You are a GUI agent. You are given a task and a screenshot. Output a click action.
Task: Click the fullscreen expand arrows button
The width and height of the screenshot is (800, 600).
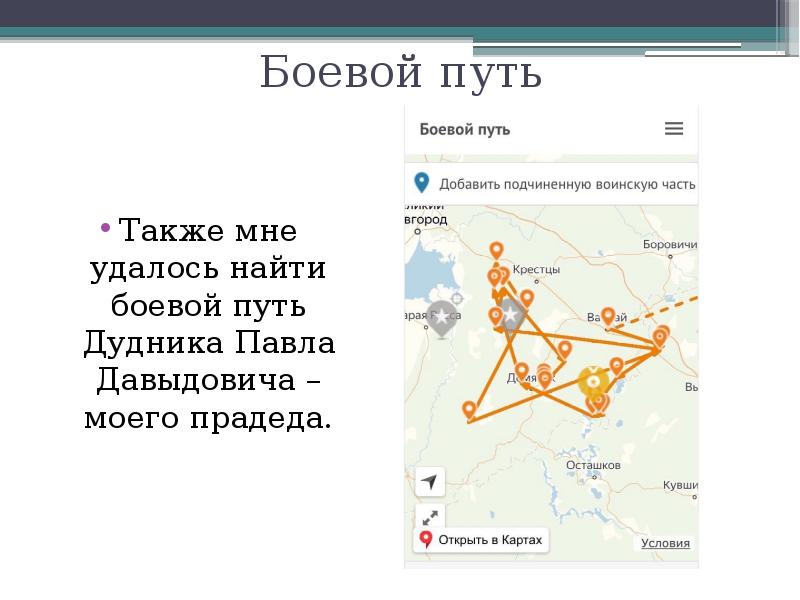(x=429, y=517)
